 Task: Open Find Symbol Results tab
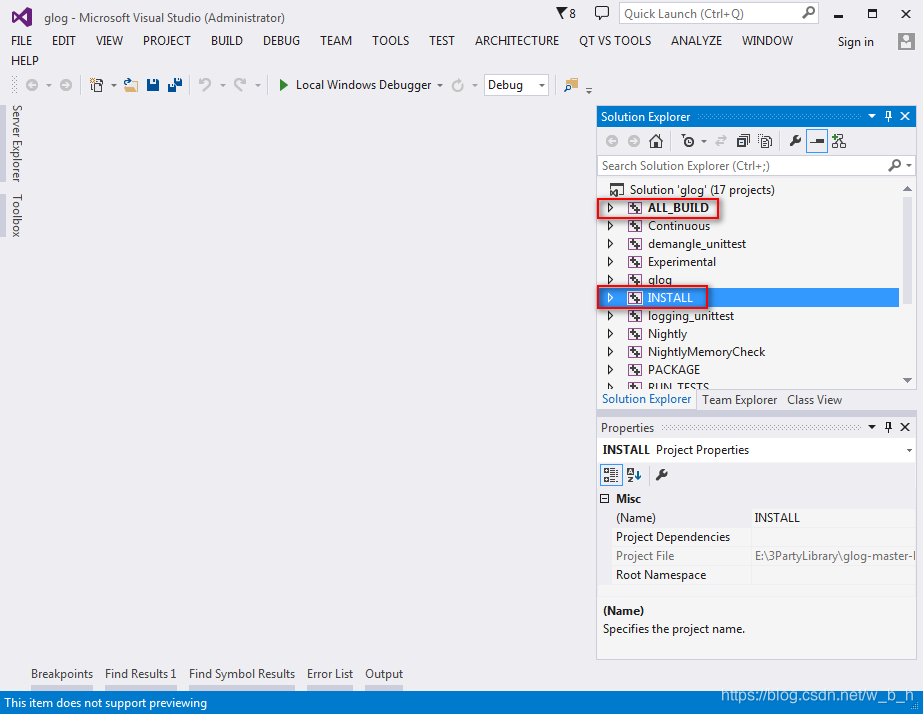tap(242, 674)
